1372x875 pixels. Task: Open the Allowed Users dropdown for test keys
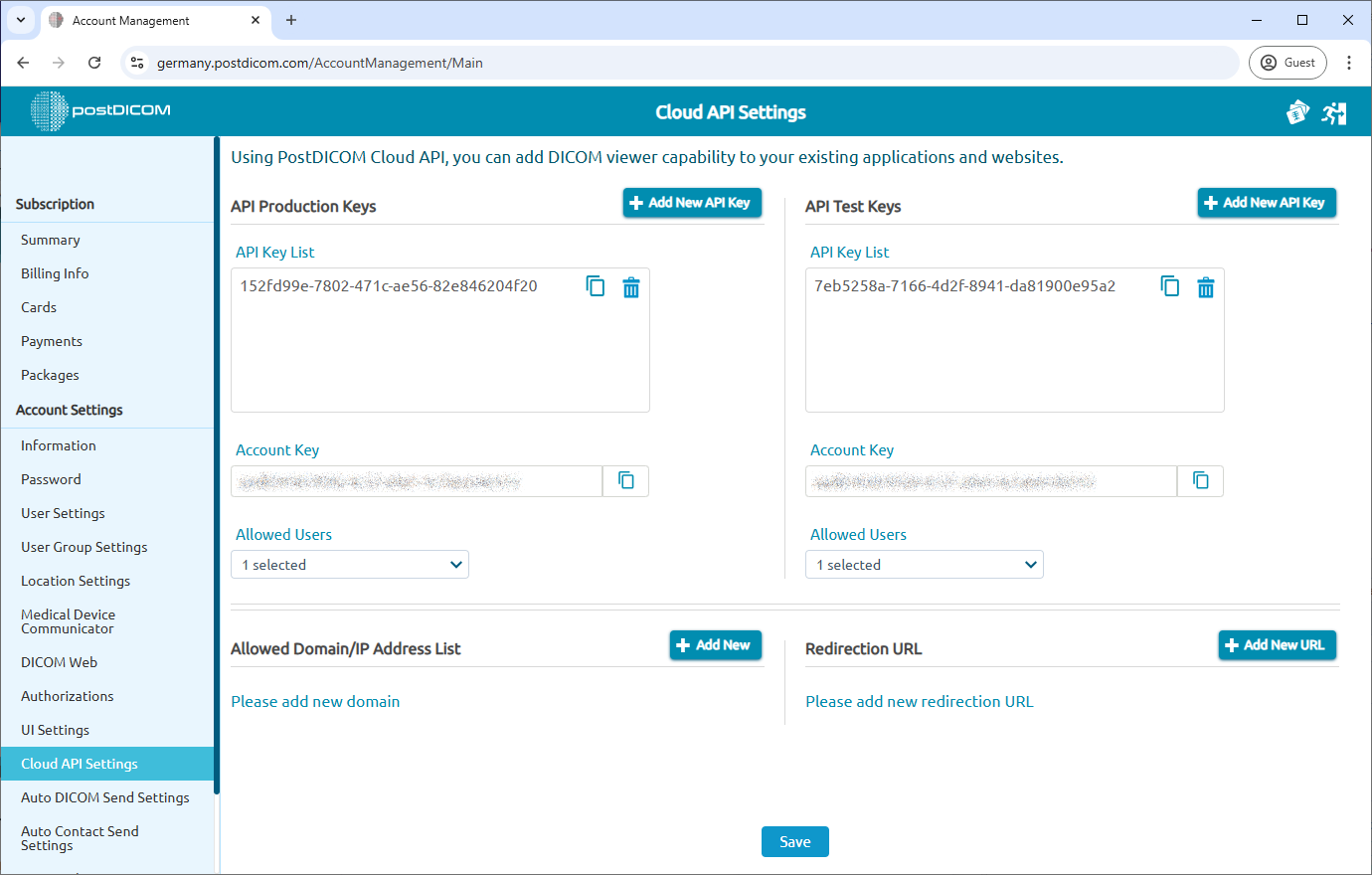click(924, 564)
